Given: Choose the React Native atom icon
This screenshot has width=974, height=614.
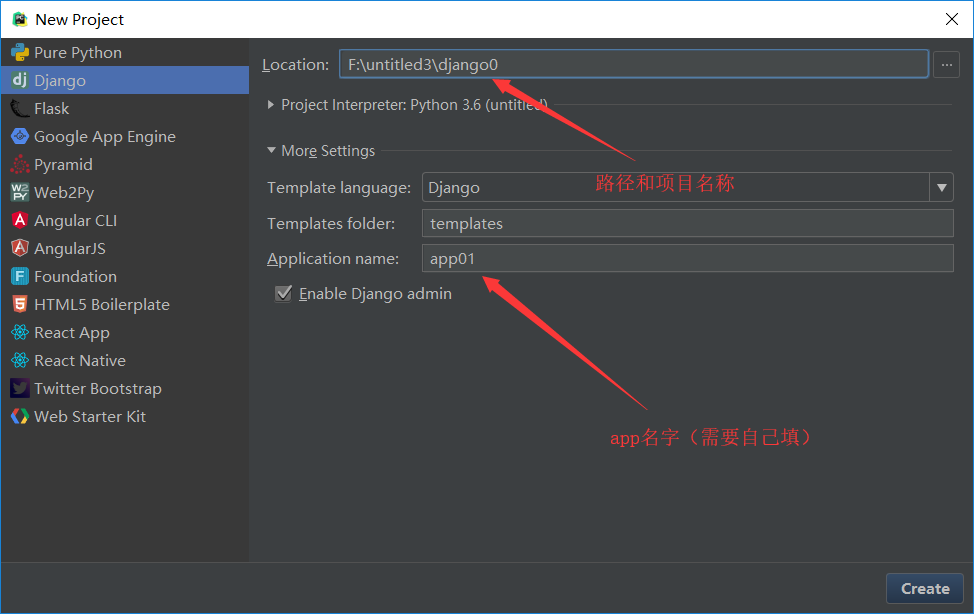Looking at the screenshot, I should 20,360.
